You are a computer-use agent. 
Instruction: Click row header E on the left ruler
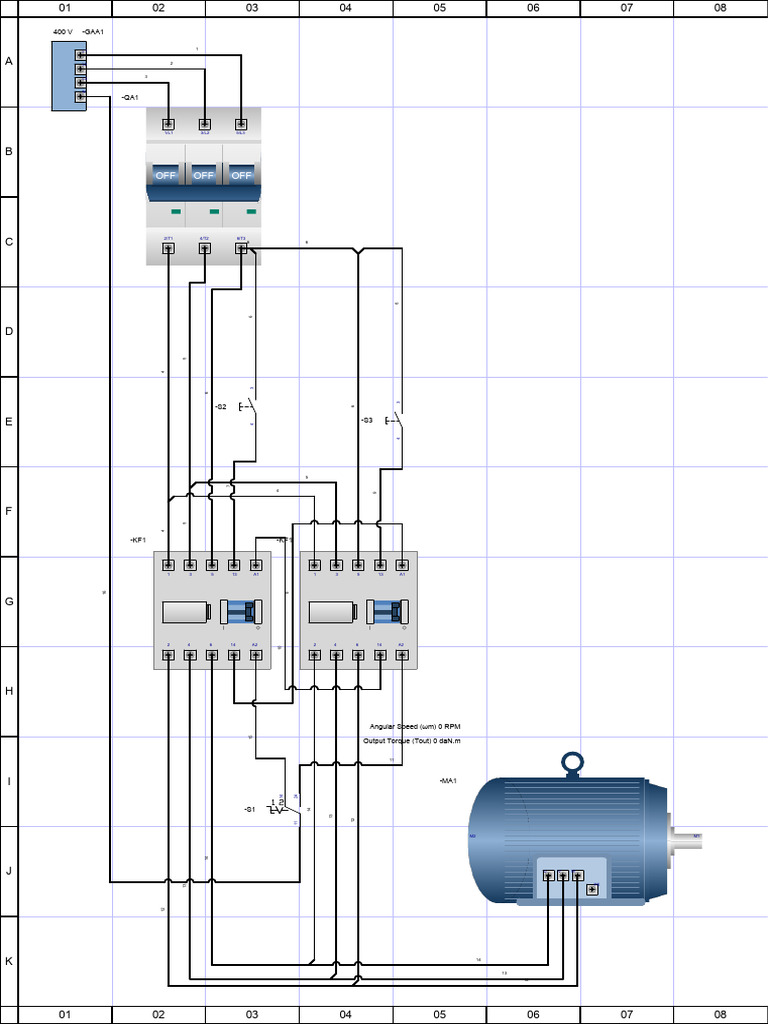tap(9, 421)
